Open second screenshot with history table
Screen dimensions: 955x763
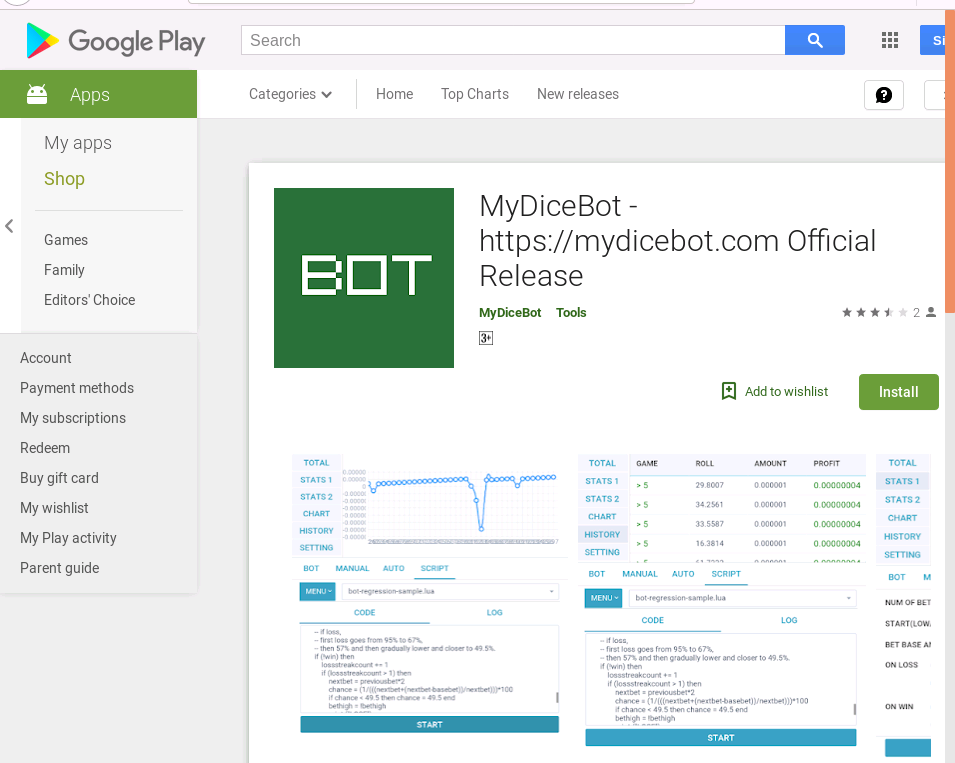(722, 600)
